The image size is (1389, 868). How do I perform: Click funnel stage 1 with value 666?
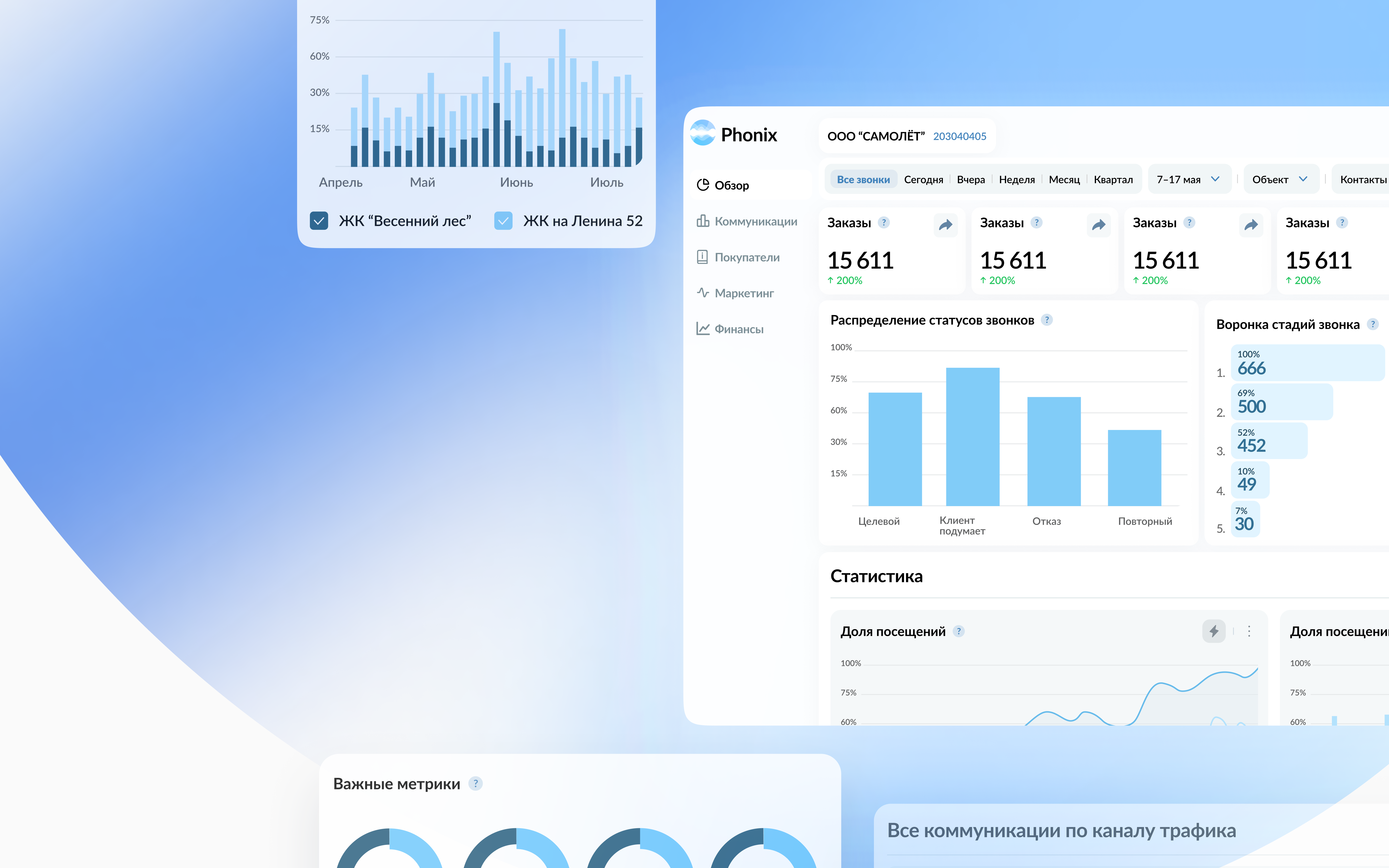click(1307, 363)
